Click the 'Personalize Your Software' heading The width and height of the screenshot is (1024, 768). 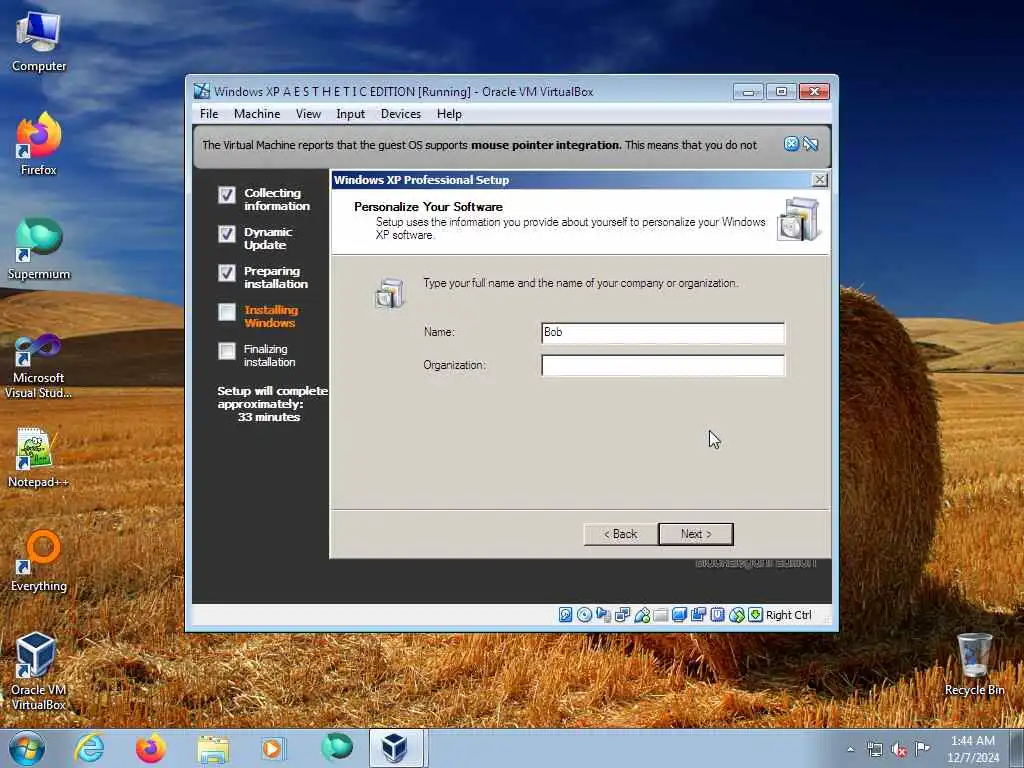click(428, 207)
